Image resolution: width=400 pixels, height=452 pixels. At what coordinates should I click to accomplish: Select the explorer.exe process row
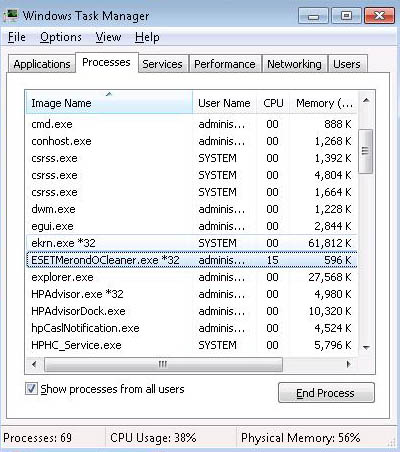192,277
